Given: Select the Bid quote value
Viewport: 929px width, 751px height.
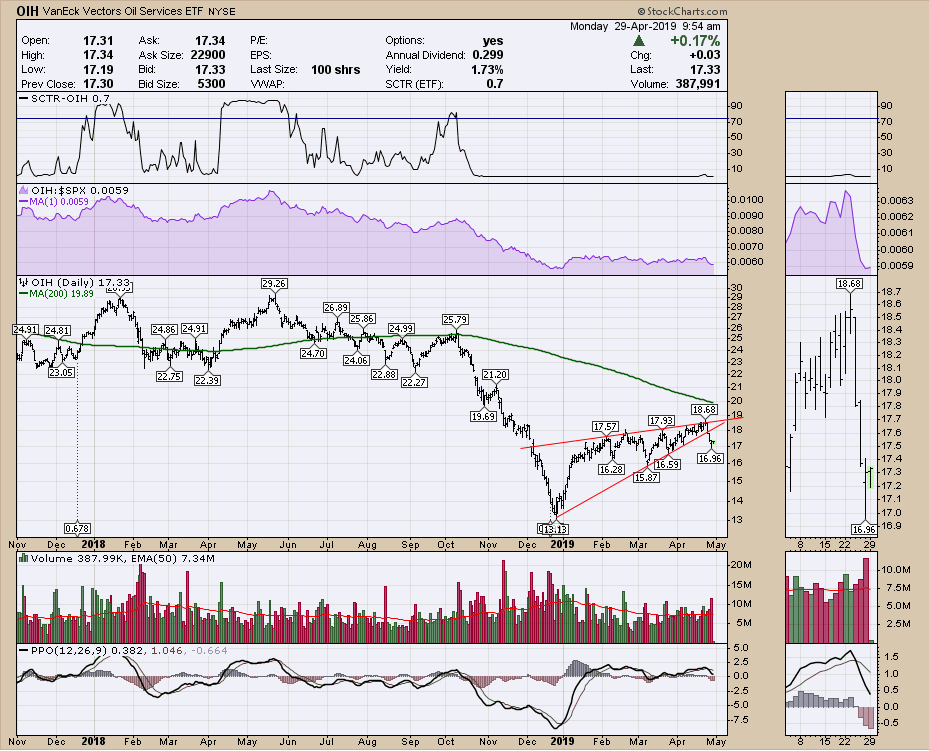Looking at the screenshot, I should point(210,69).
